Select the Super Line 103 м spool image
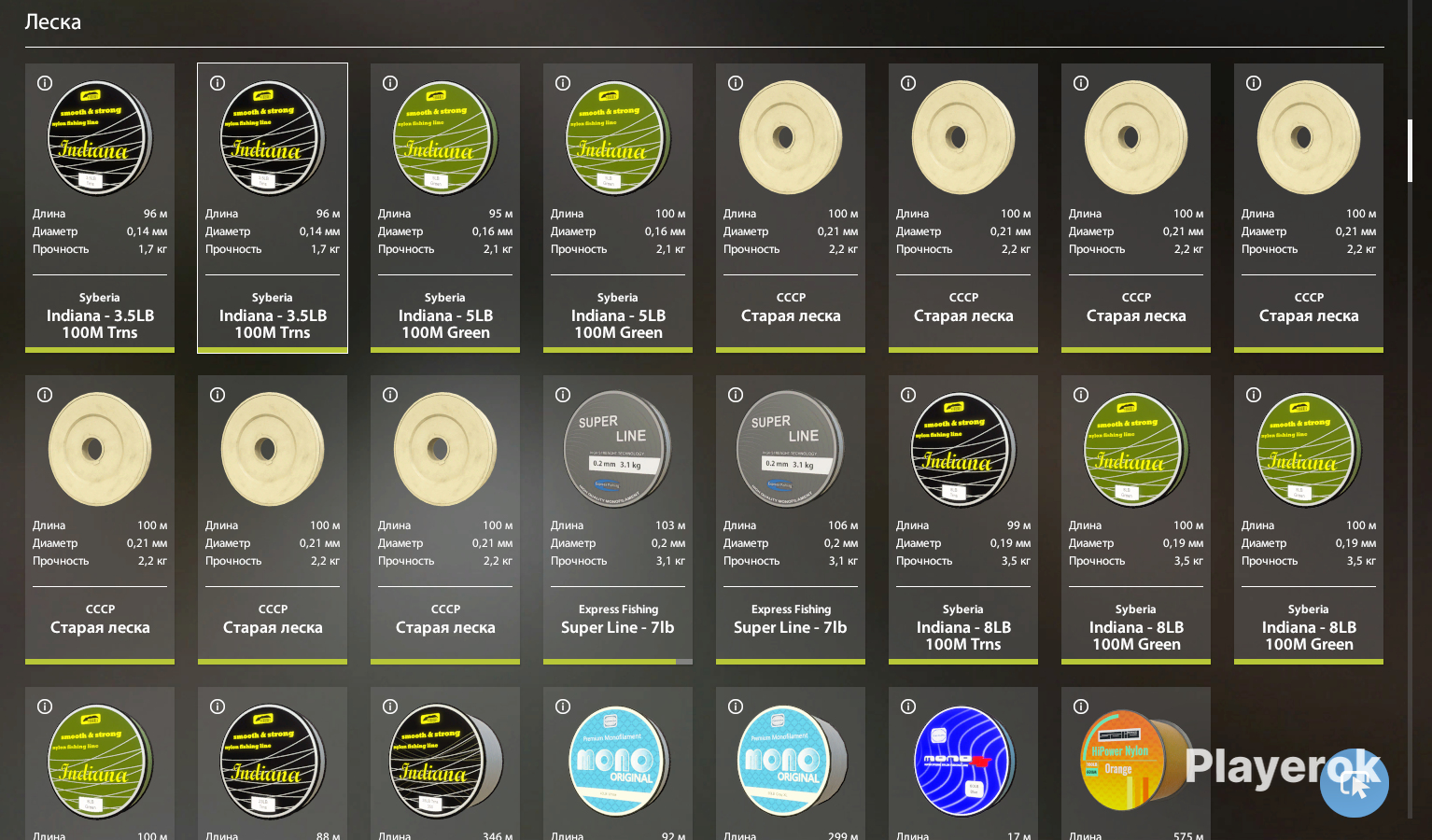1432x840 pixels. [618, 449]
